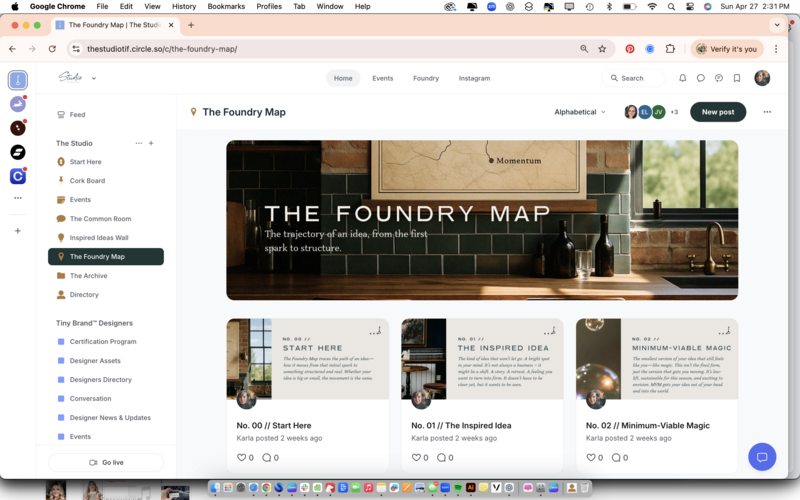
Task: Open The Common Room space
Action: click(x=106, y=218)
